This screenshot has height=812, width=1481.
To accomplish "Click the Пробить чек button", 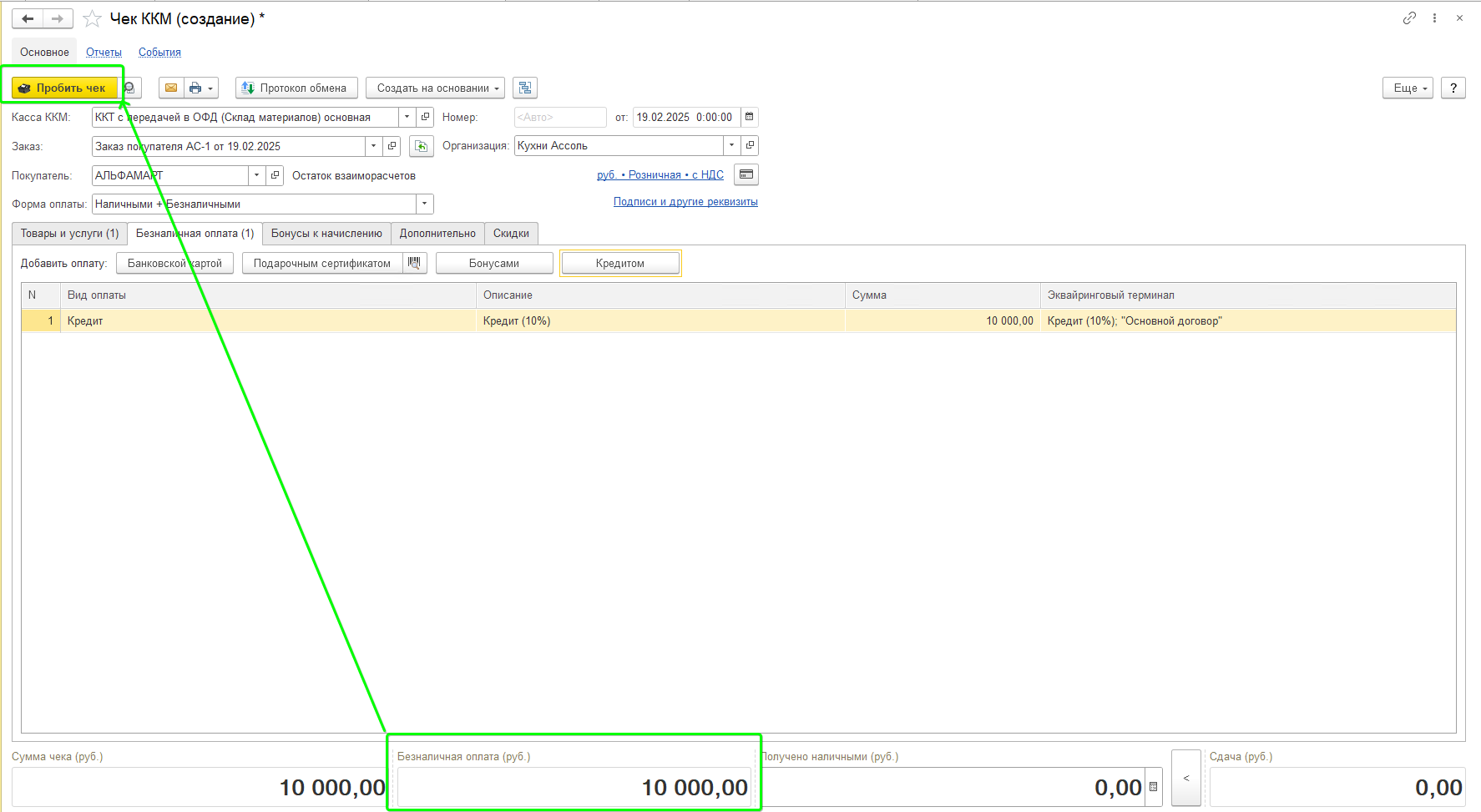I will [x=64, y=88].
